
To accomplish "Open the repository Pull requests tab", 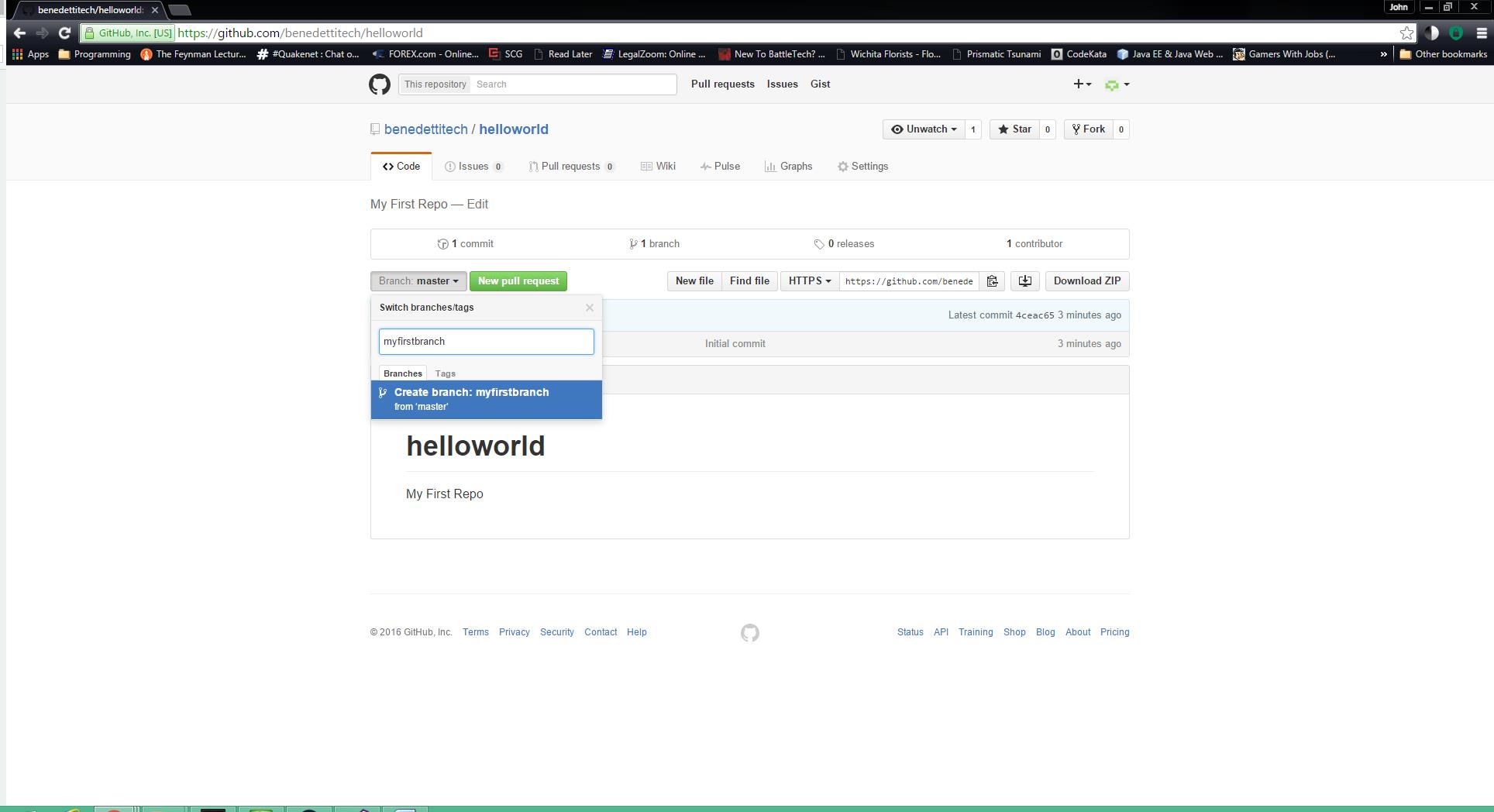I will [x=571, y=167].
